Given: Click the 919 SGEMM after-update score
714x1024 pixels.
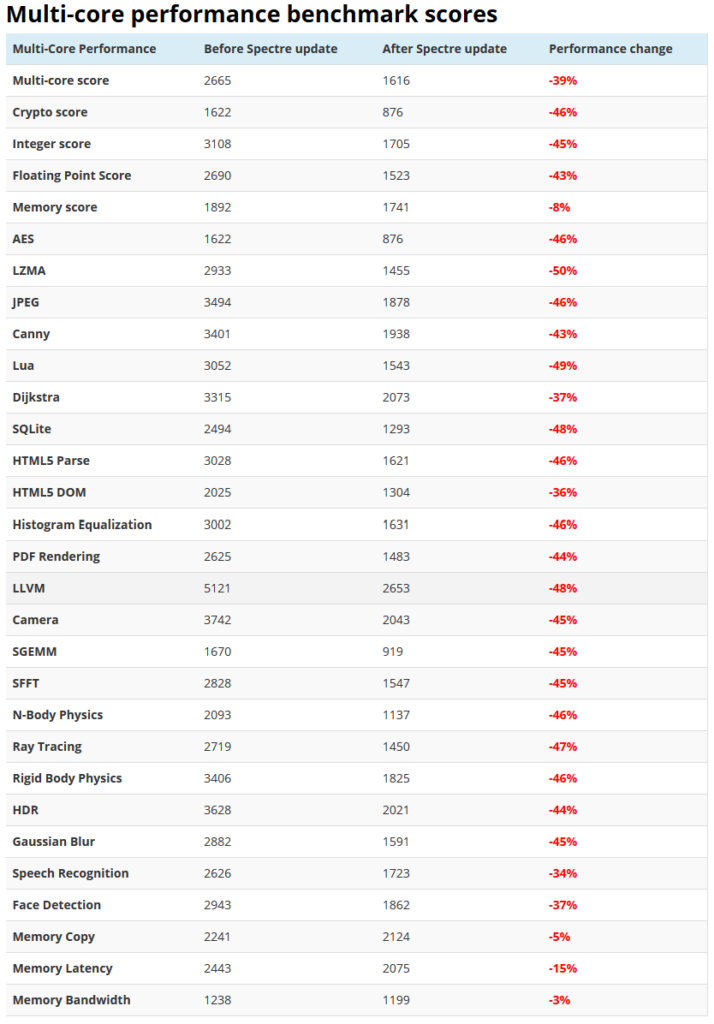Looking at the screenshot, I should (x=393, y=651).
